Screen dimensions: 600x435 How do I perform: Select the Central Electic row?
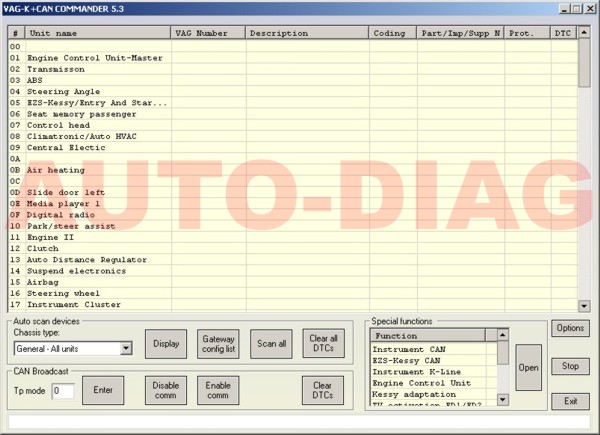coord(293,148)
